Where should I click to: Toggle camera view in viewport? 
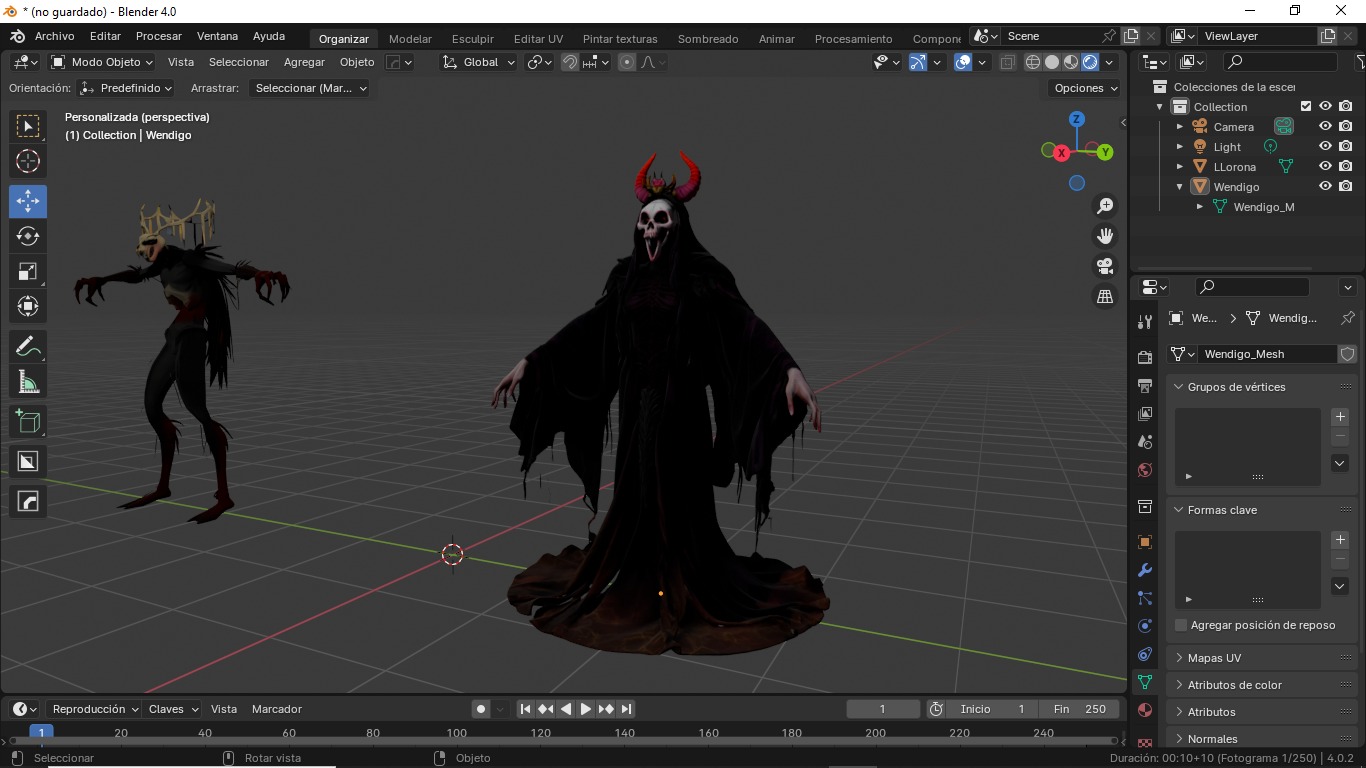(1105, 266)
